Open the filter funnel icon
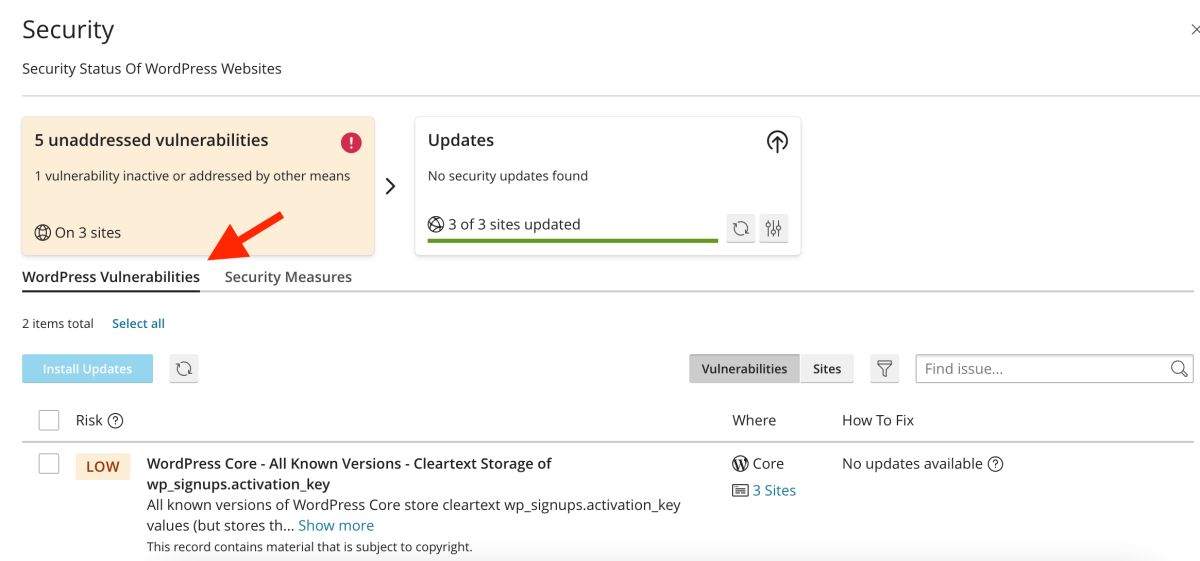 click(884, 369)
